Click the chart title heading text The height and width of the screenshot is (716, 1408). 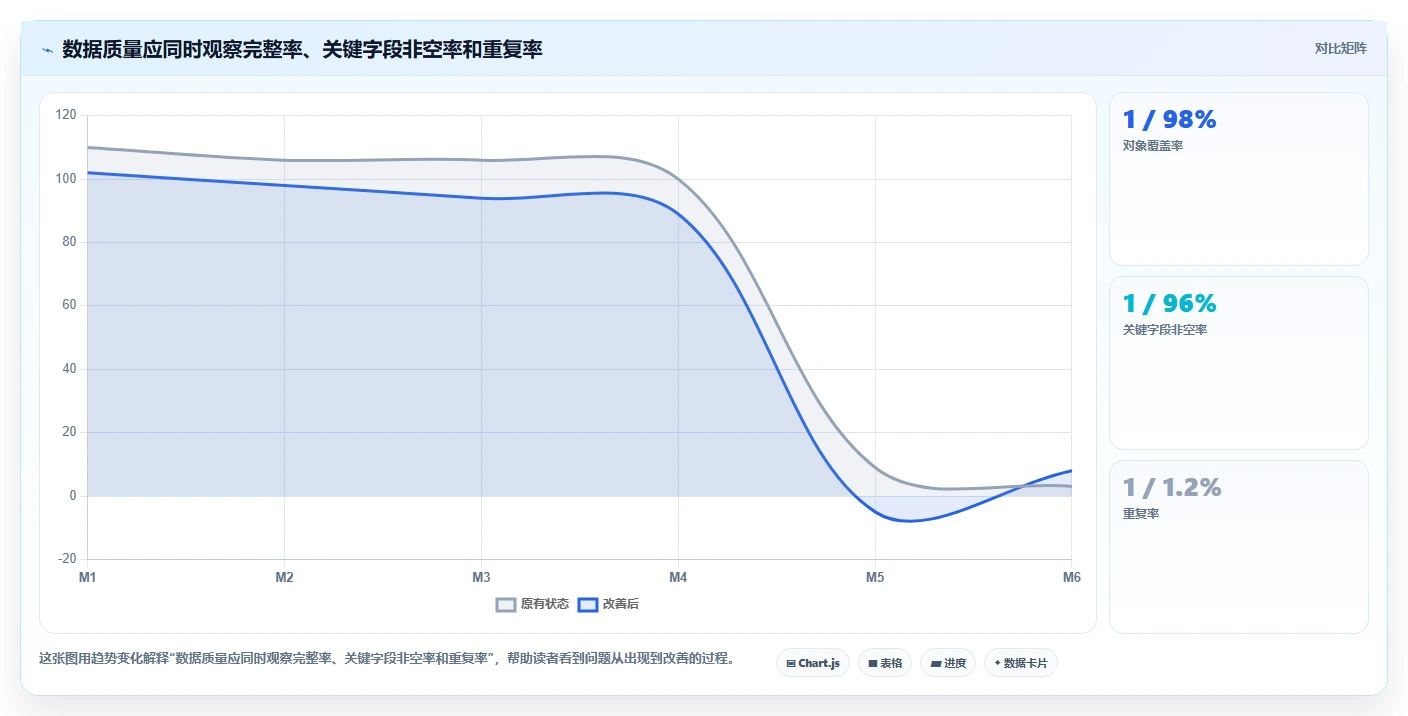pyautogui.click(x=302, y=49)
